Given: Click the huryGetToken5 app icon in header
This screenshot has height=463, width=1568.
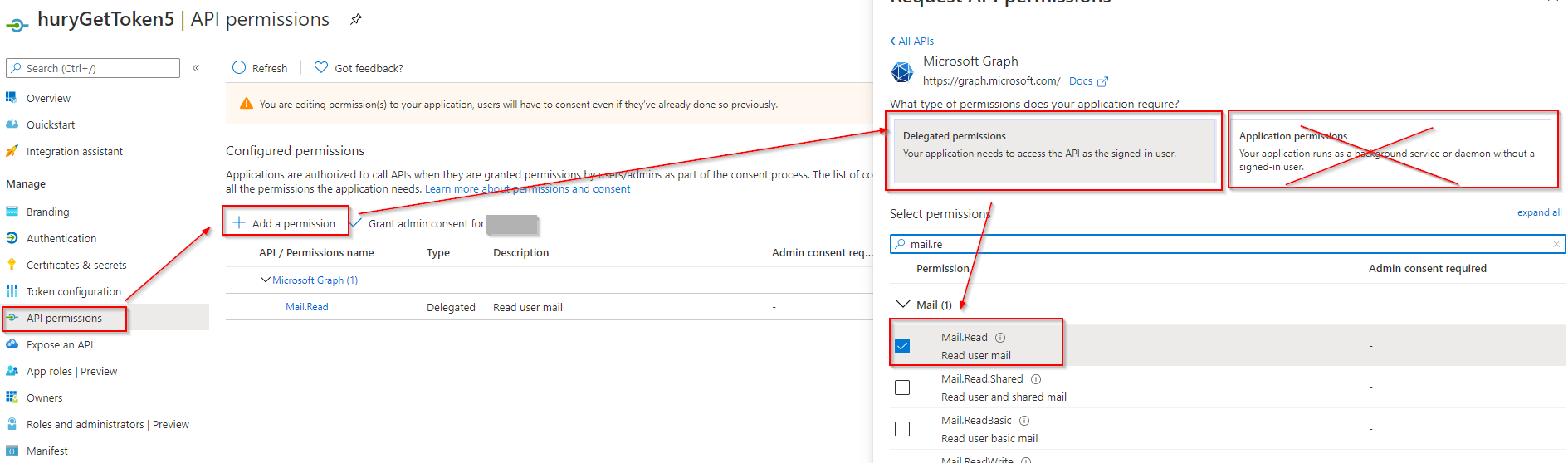Looking at the screenshot, I should coord(18,26).
